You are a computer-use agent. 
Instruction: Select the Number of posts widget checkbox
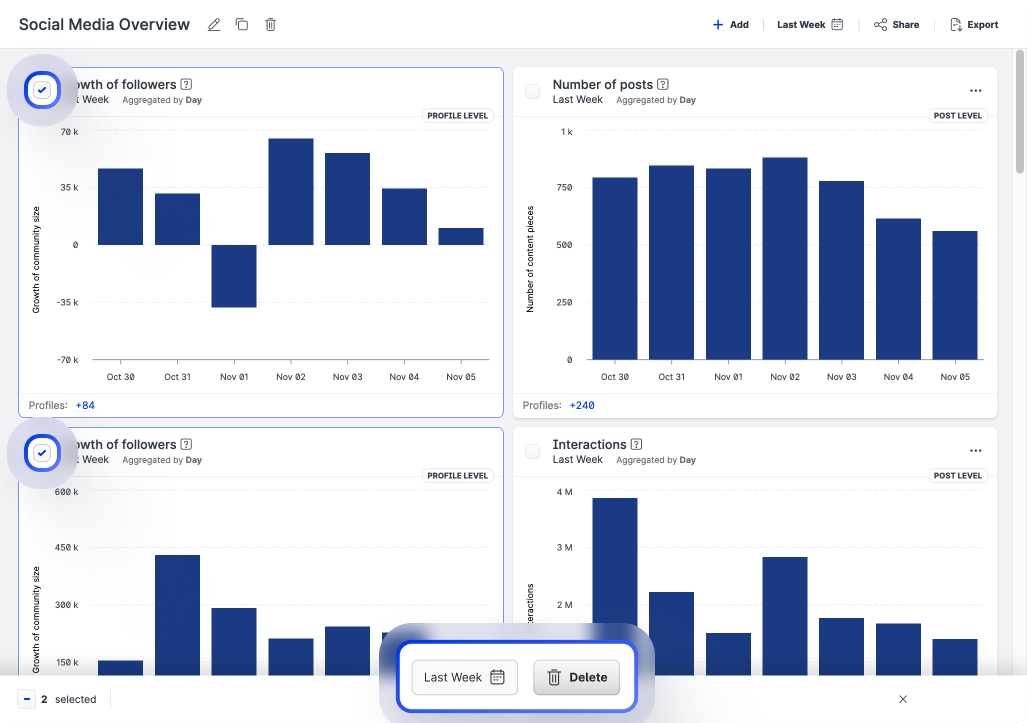pyautogui.click(x=532, y=91)
